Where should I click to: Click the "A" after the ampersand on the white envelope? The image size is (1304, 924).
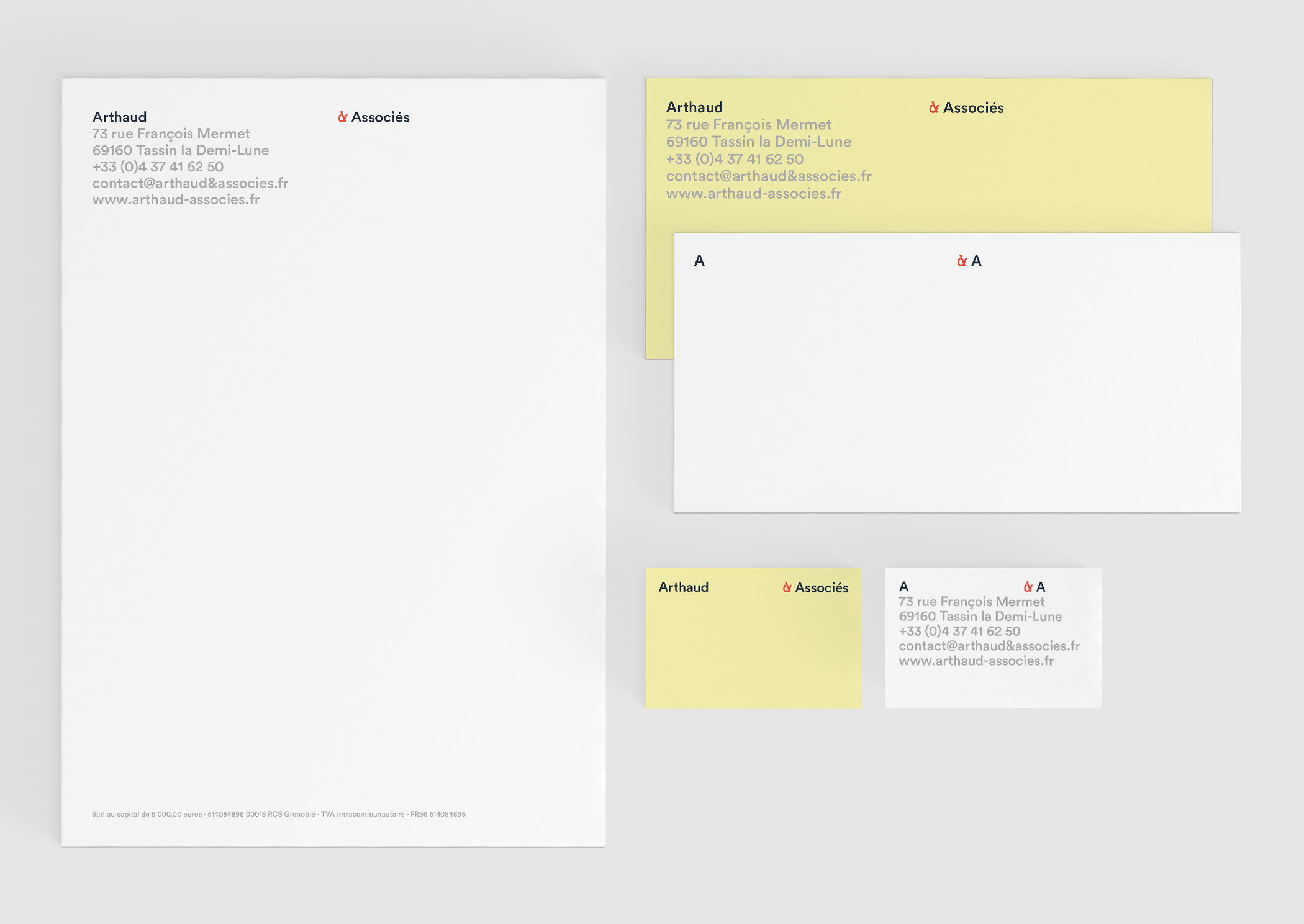point(976,261)
